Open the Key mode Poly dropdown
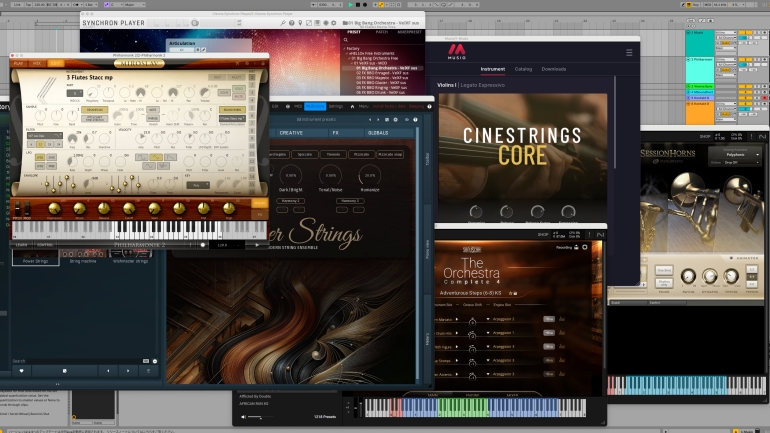This screenshot has width=770, height=433. (x=197, y=185)
